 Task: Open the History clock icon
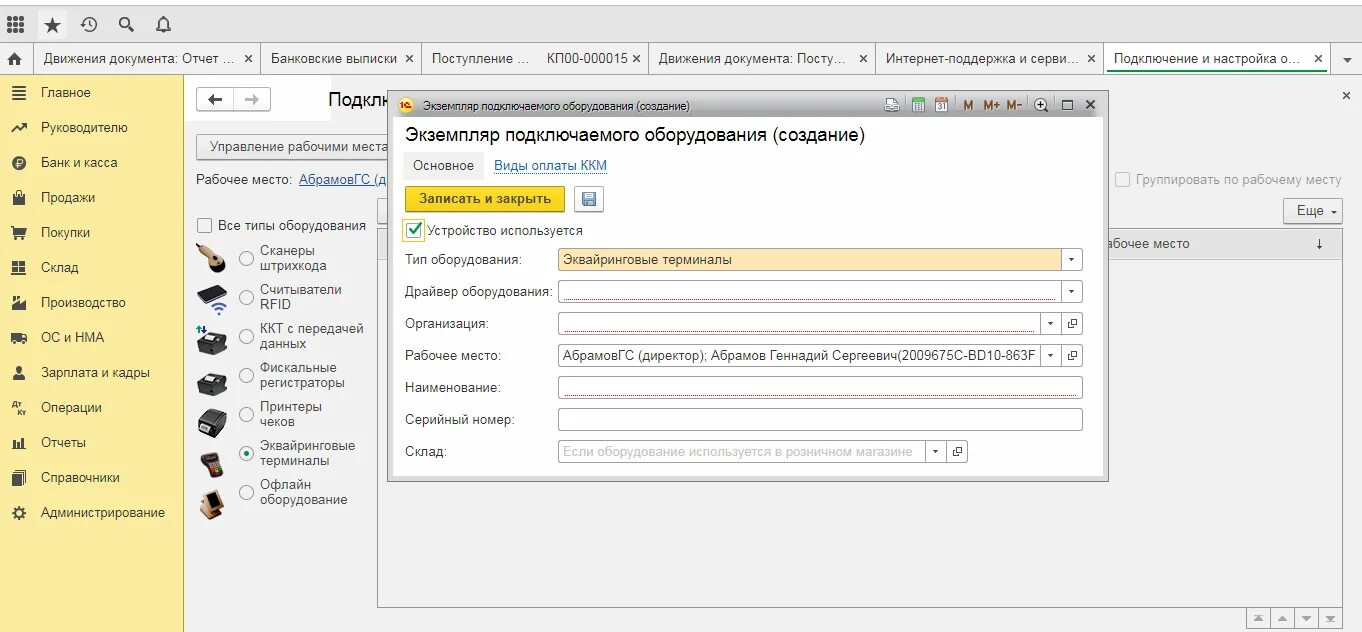tap(89, 24)
